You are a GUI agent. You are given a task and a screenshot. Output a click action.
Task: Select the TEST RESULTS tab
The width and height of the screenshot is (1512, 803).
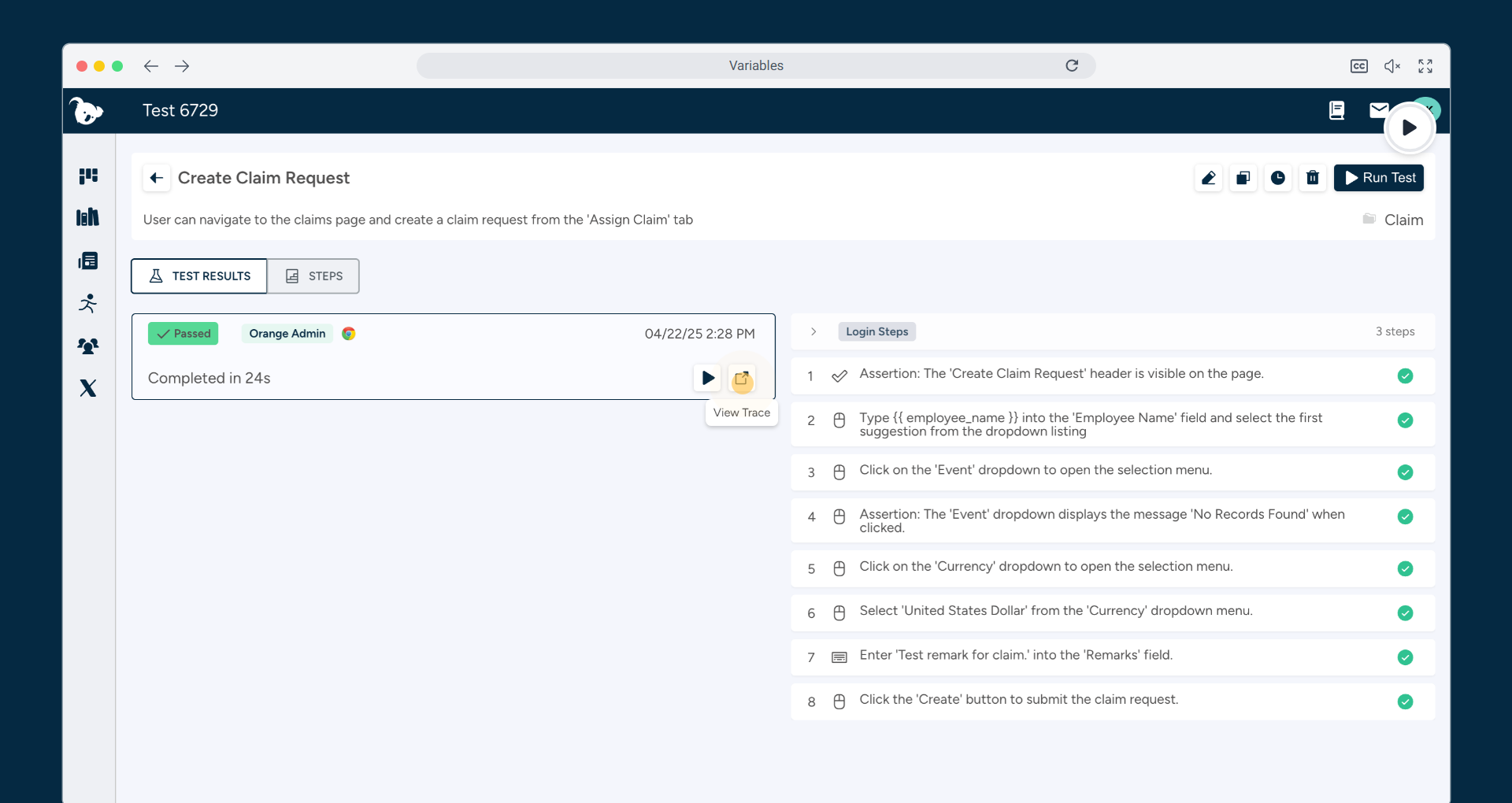pyautogui.click(x=199, y=276)
